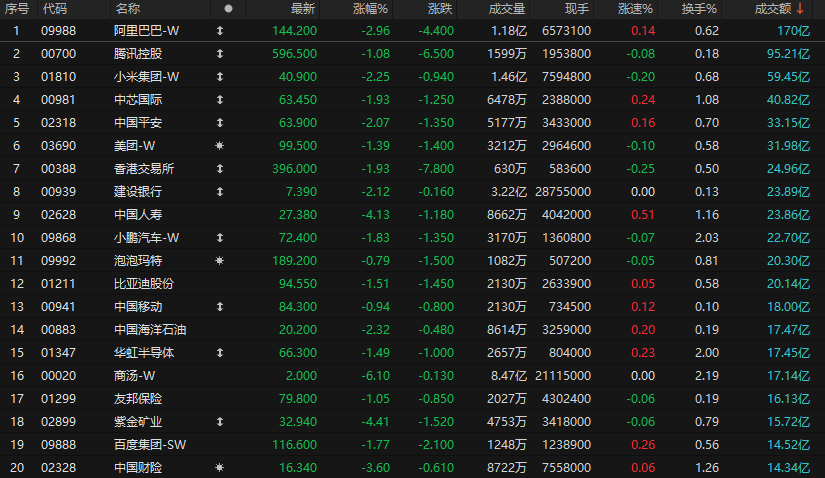Viewport: 825px width, 478px height.
Task: Click the 涨速% column header
Action: point(635,9)
